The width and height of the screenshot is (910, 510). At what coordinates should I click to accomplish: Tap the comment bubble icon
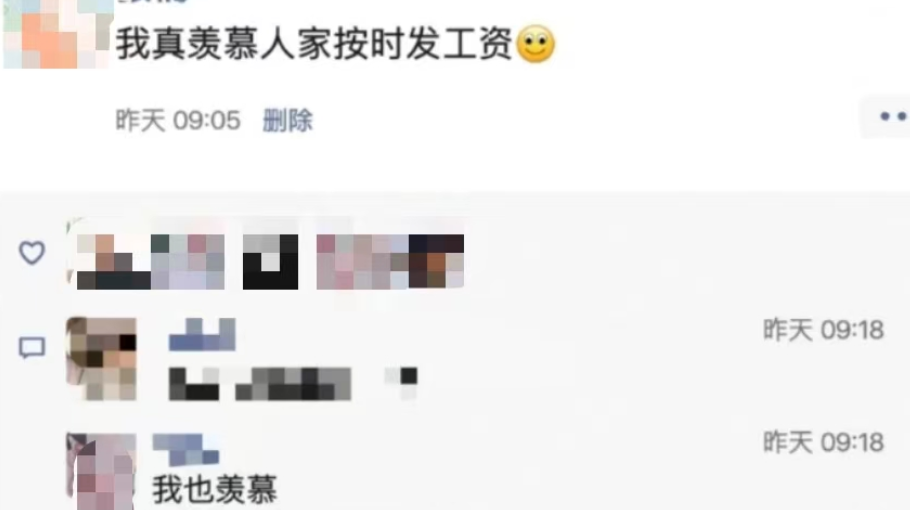[x=32, y=348]
